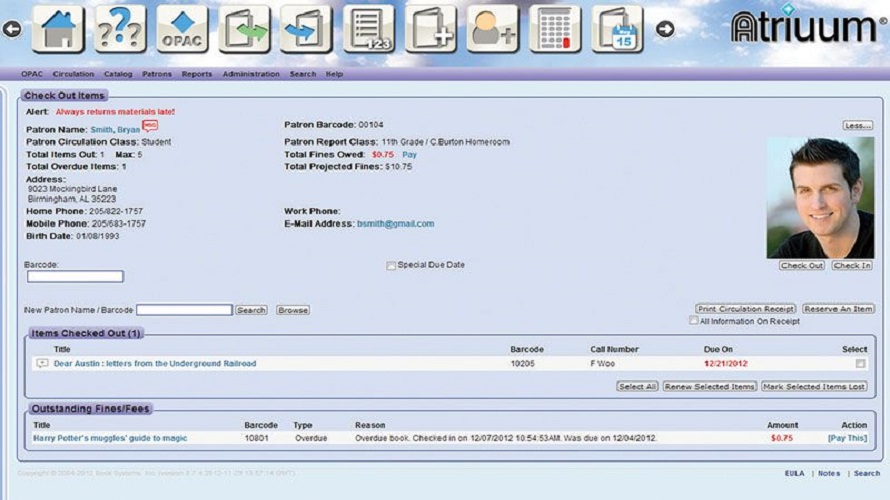The image size is (890, 500).
Task: Go to the Home icon in toolbar
Action: tap(58, 29)
